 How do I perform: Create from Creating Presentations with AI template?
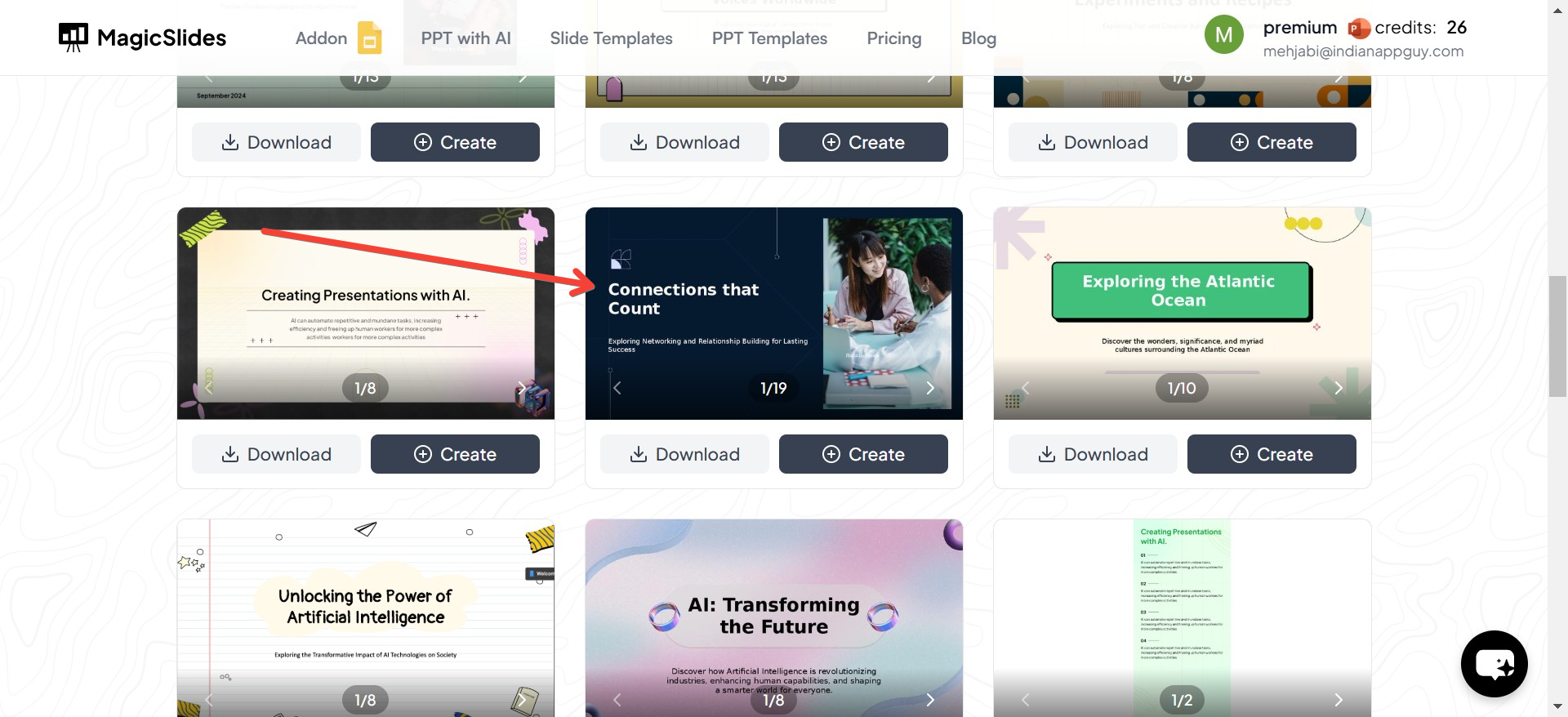click(455, 454)
